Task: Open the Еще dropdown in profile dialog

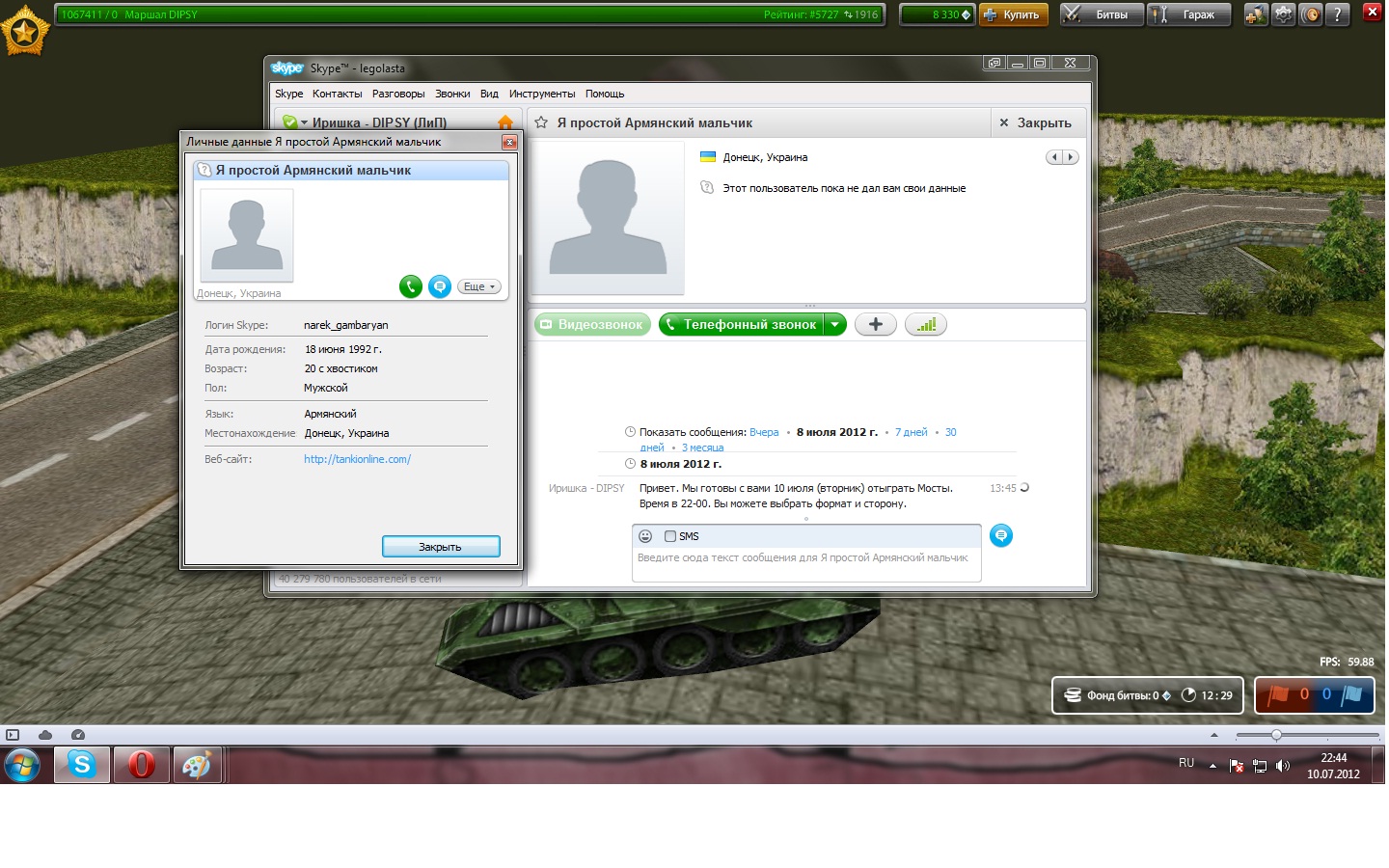Action: [479, 286]
